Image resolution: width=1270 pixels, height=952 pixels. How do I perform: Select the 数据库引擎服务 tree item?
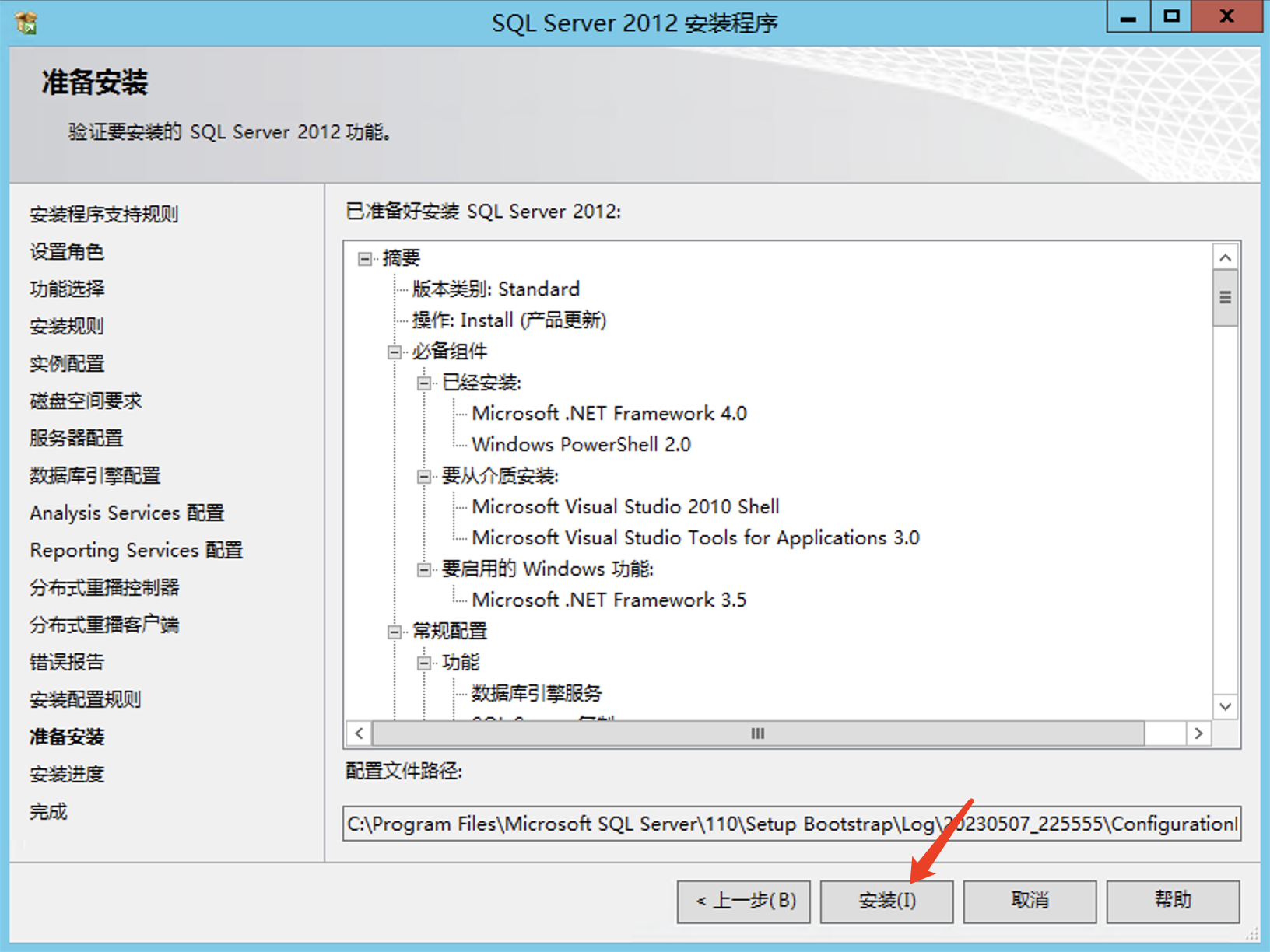pyautogui.click(x=536, y=693)
